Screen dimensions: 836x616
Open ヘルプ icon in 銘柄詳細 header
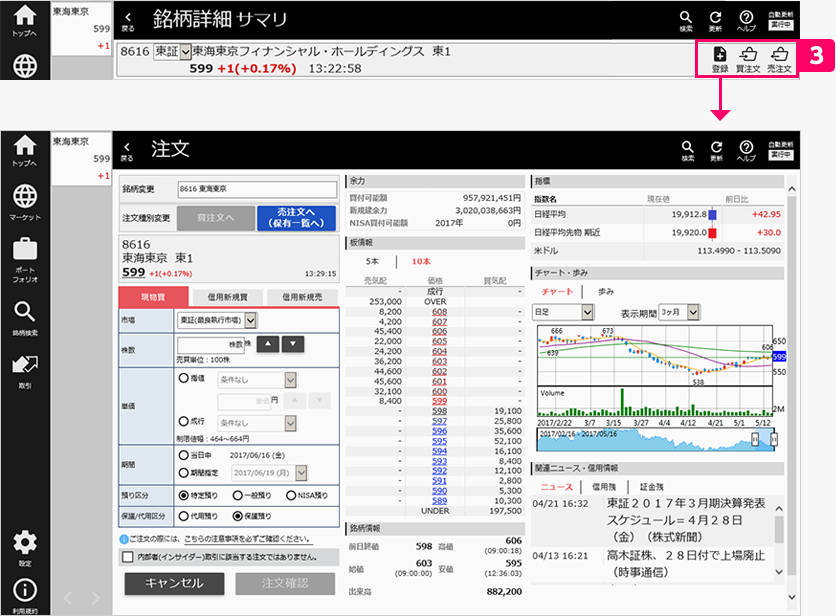[746, 21]
